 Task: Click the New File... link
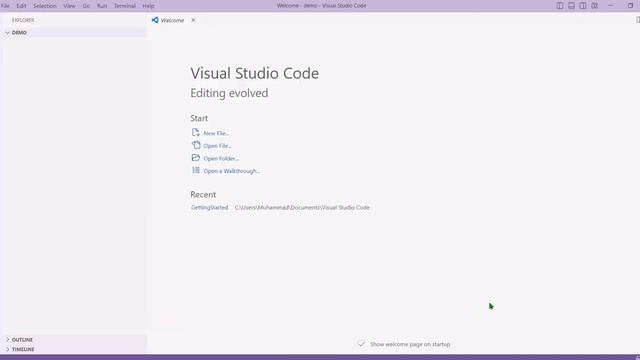(x=216, y=133)
